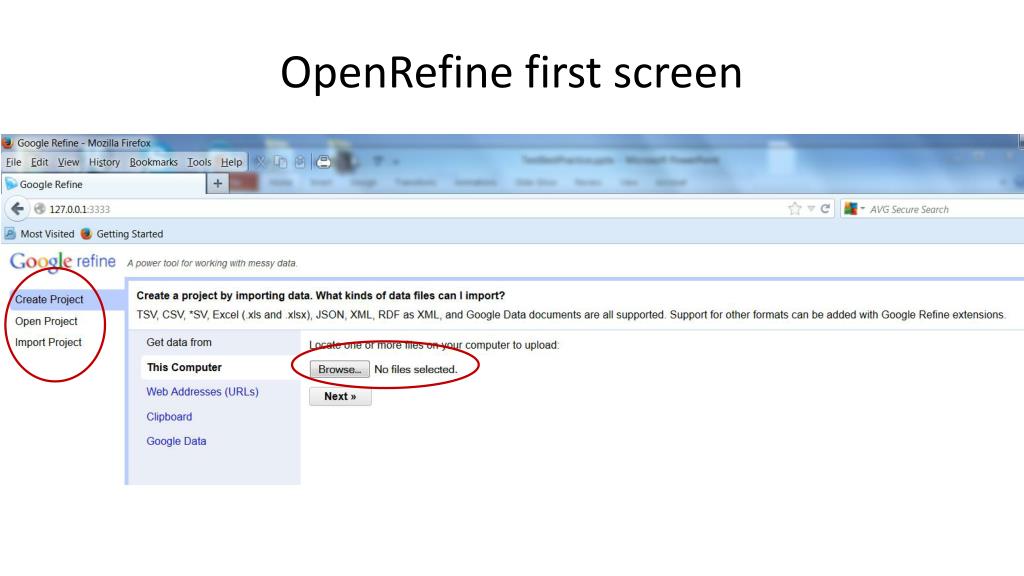Open a new tab with the plus button
The width and height of the screenshot is (1024, 576).
[217, 184]
